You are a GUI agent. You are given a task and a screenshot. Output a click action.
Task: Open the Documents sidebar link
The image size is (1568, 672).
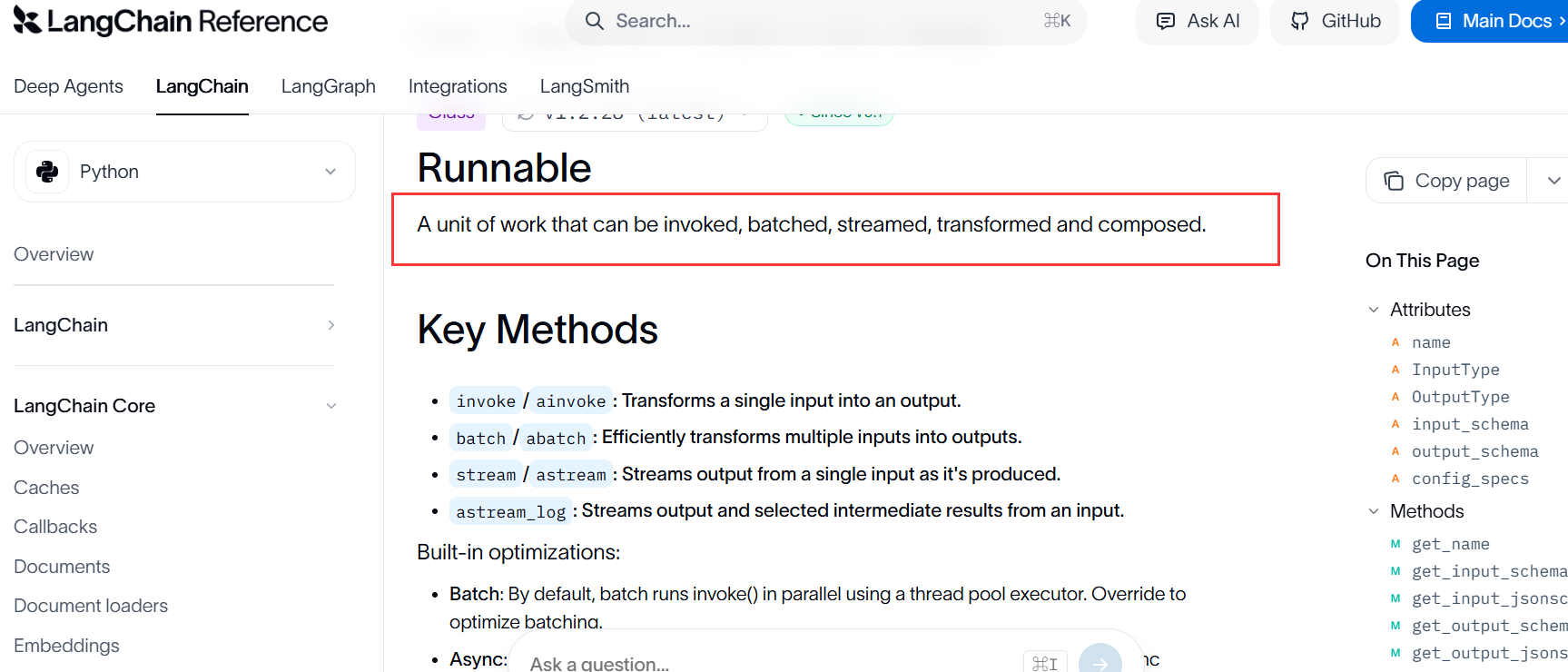(x=62, y=567)
